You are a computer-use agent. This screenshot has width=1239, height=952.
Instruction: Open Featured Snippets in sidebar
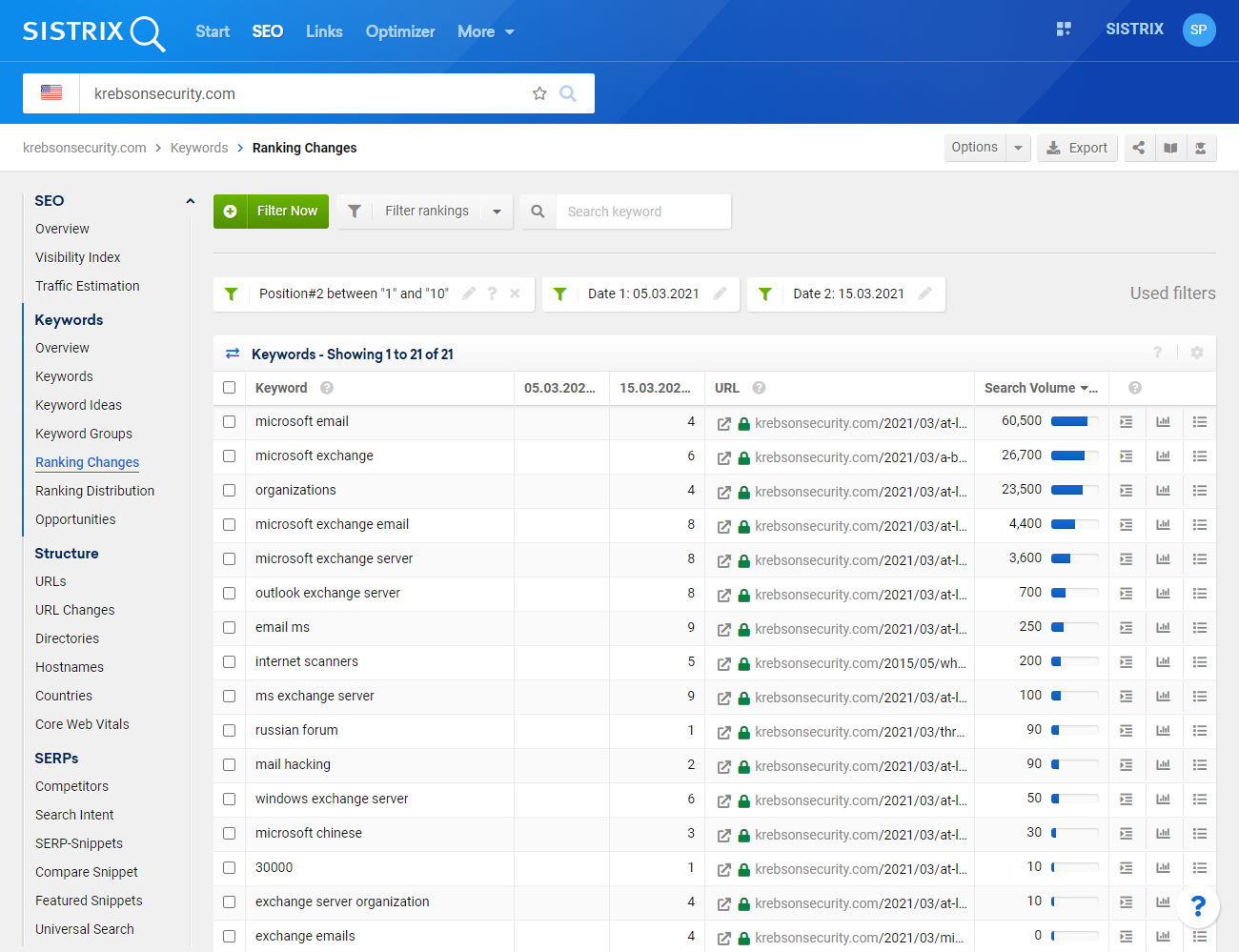tap(89, 901)
